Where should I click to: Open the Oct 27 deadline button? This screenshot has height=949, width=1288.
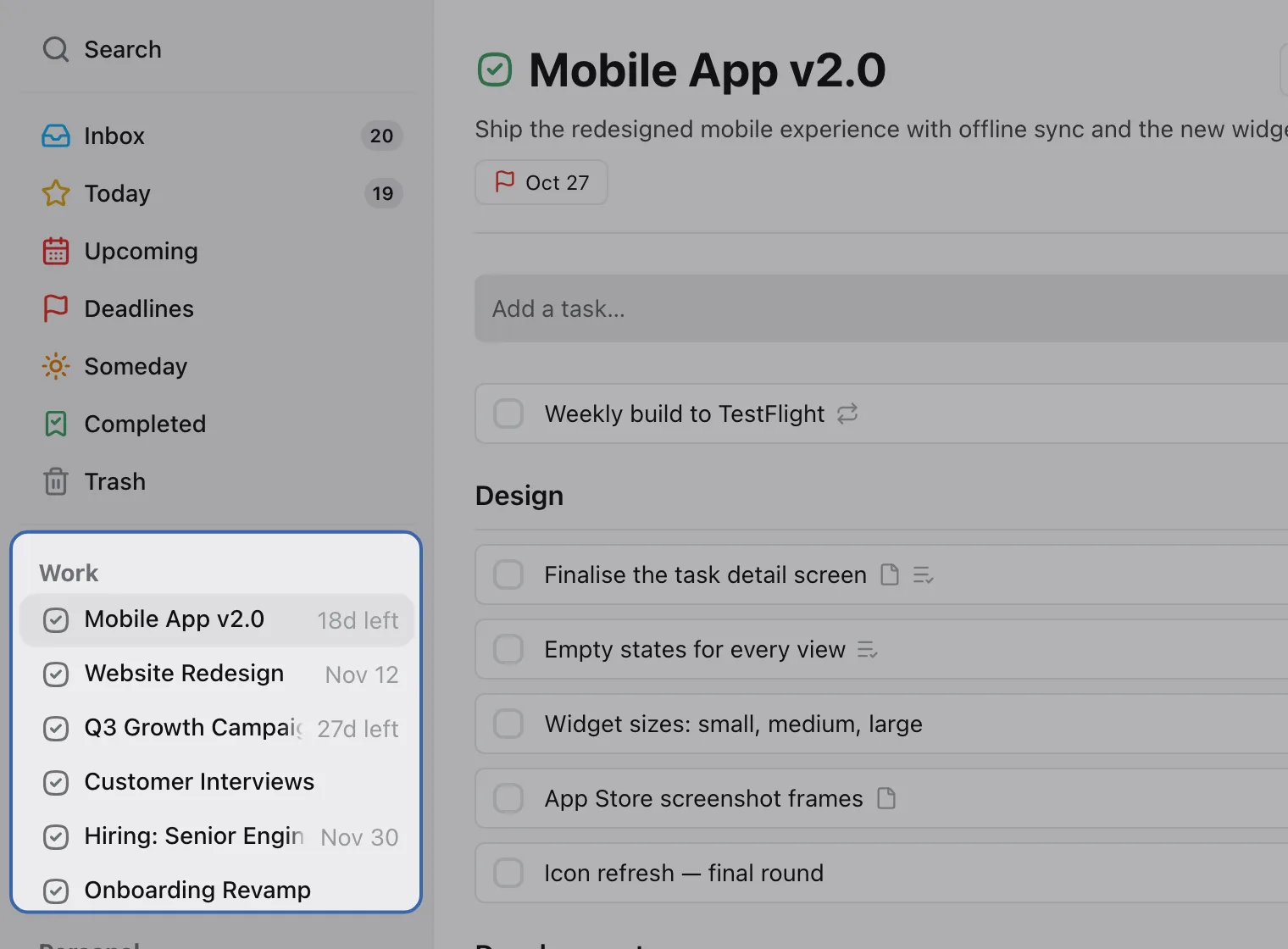pyautogui.click(x=541, y=182)
